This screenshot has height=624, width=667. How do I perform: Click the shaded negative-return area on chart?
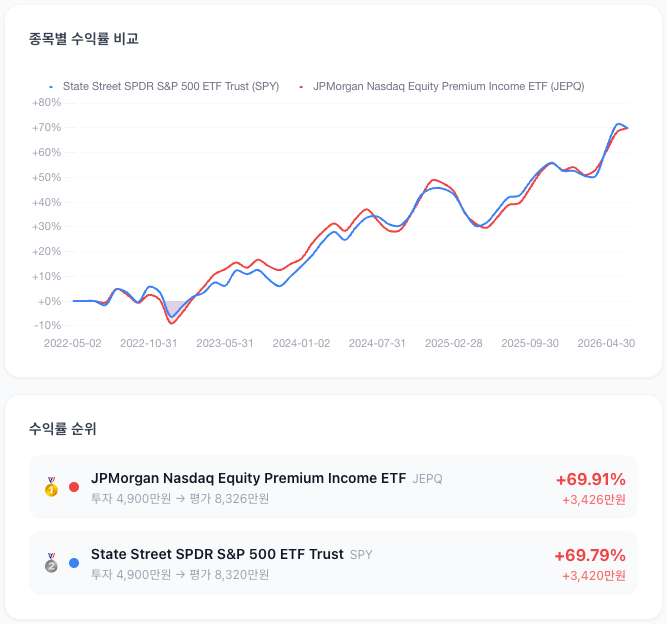pyautogui.click(x=173, y=309)
